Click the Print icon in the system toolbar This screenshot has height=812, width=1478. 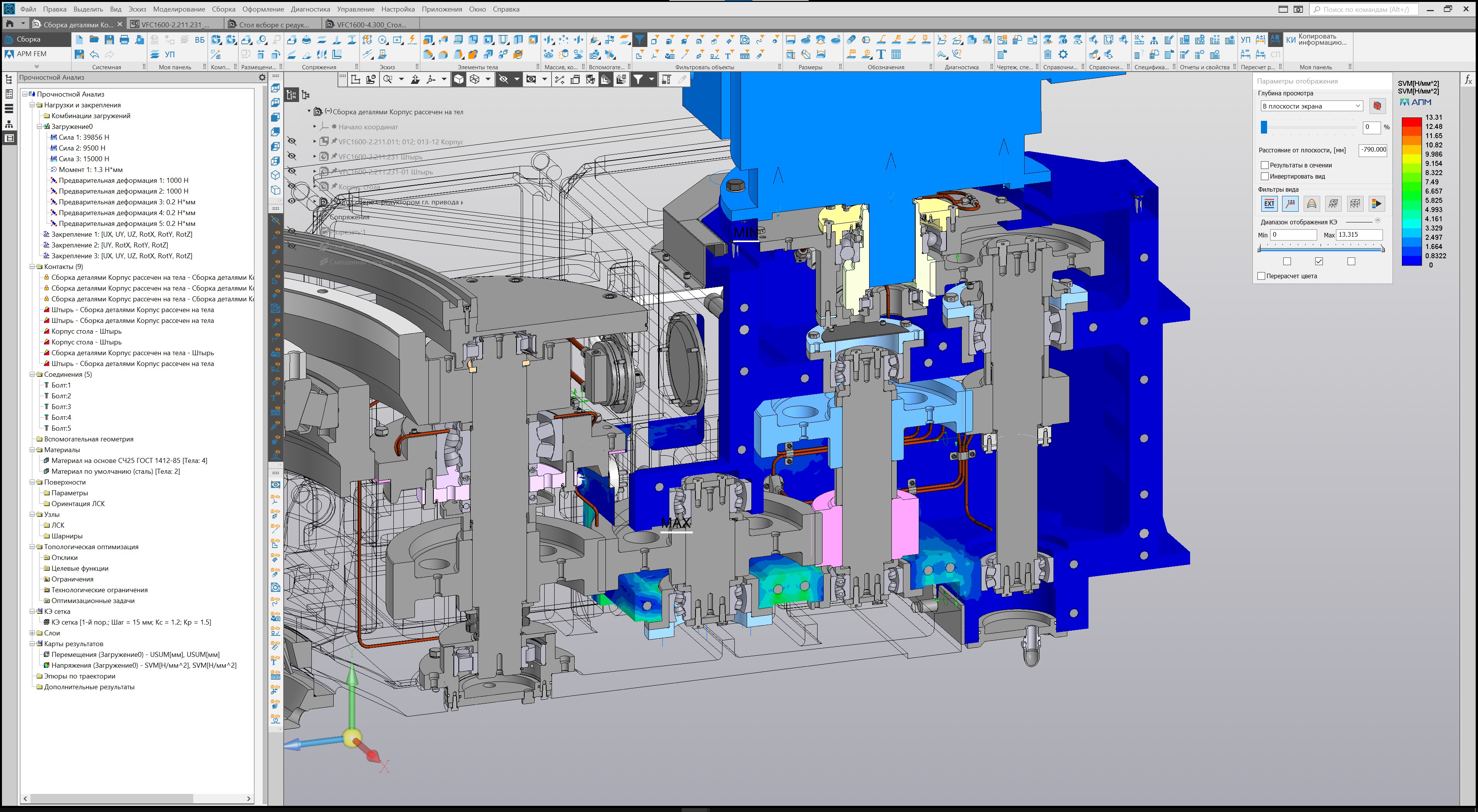[124, 40]
